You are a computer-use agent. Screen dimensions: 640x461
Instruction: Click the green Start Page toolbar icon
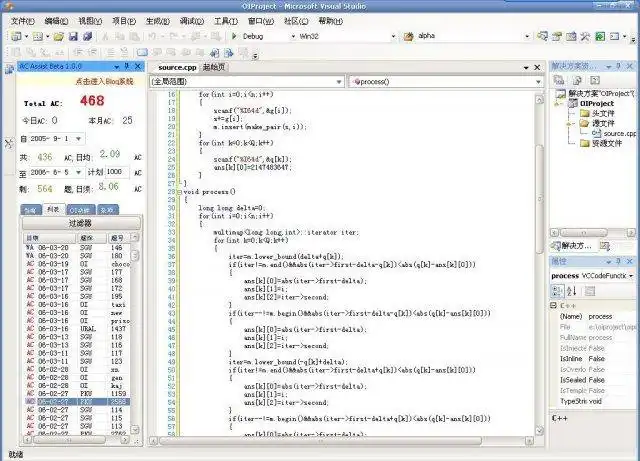(x=600, y=36)
